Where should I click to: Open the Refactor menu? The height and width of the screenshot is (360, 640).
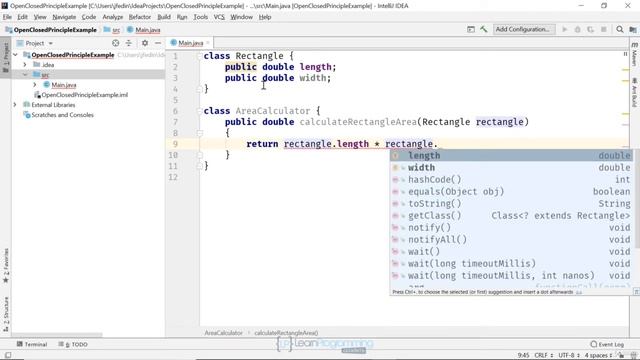(x=140, y=17)
